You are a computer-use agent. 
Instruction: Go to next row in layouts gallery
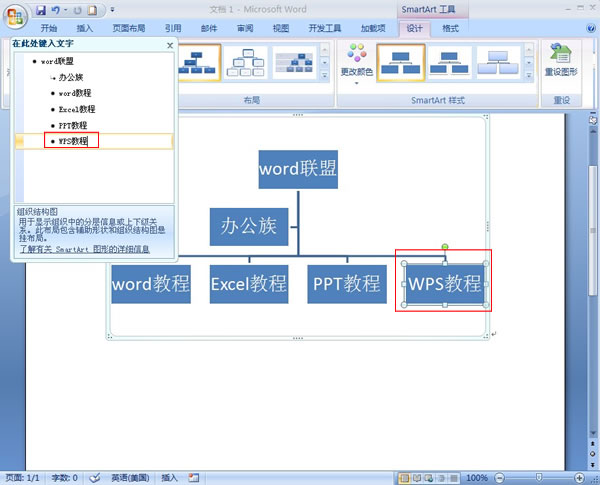coord(324,62)
